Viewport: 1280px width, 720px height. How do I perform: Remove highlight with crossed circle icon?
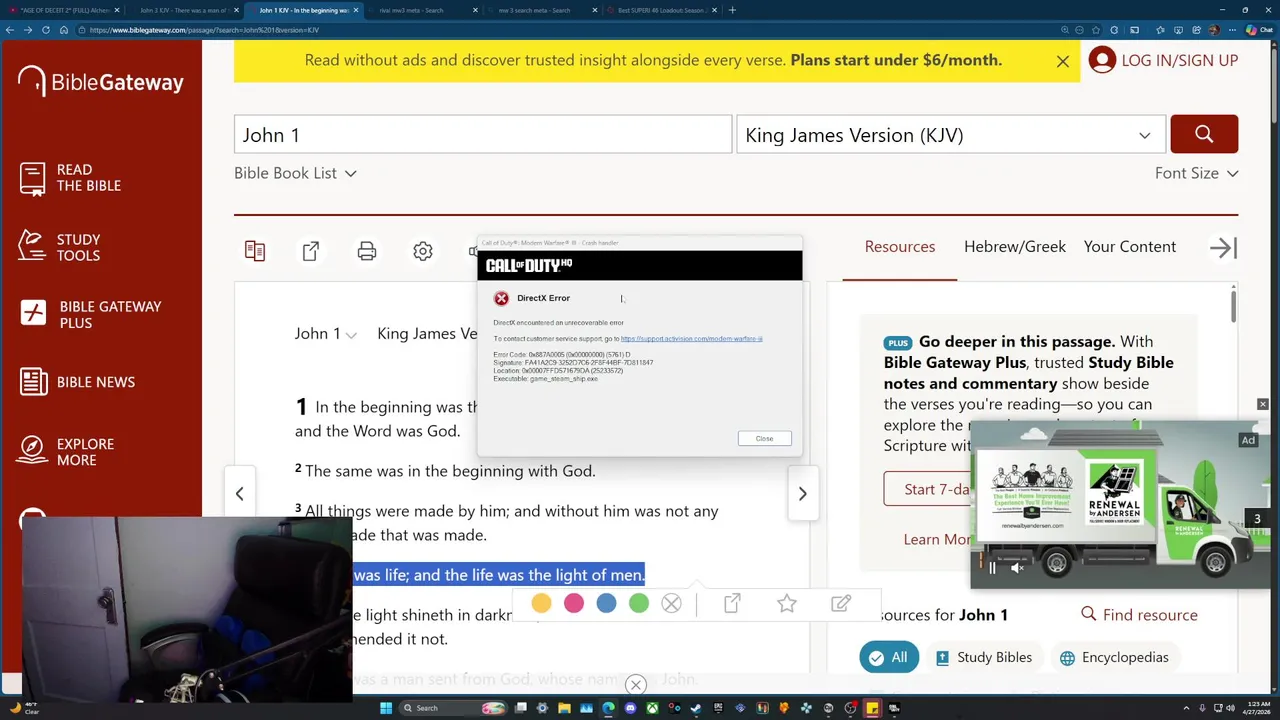[671, 603]
